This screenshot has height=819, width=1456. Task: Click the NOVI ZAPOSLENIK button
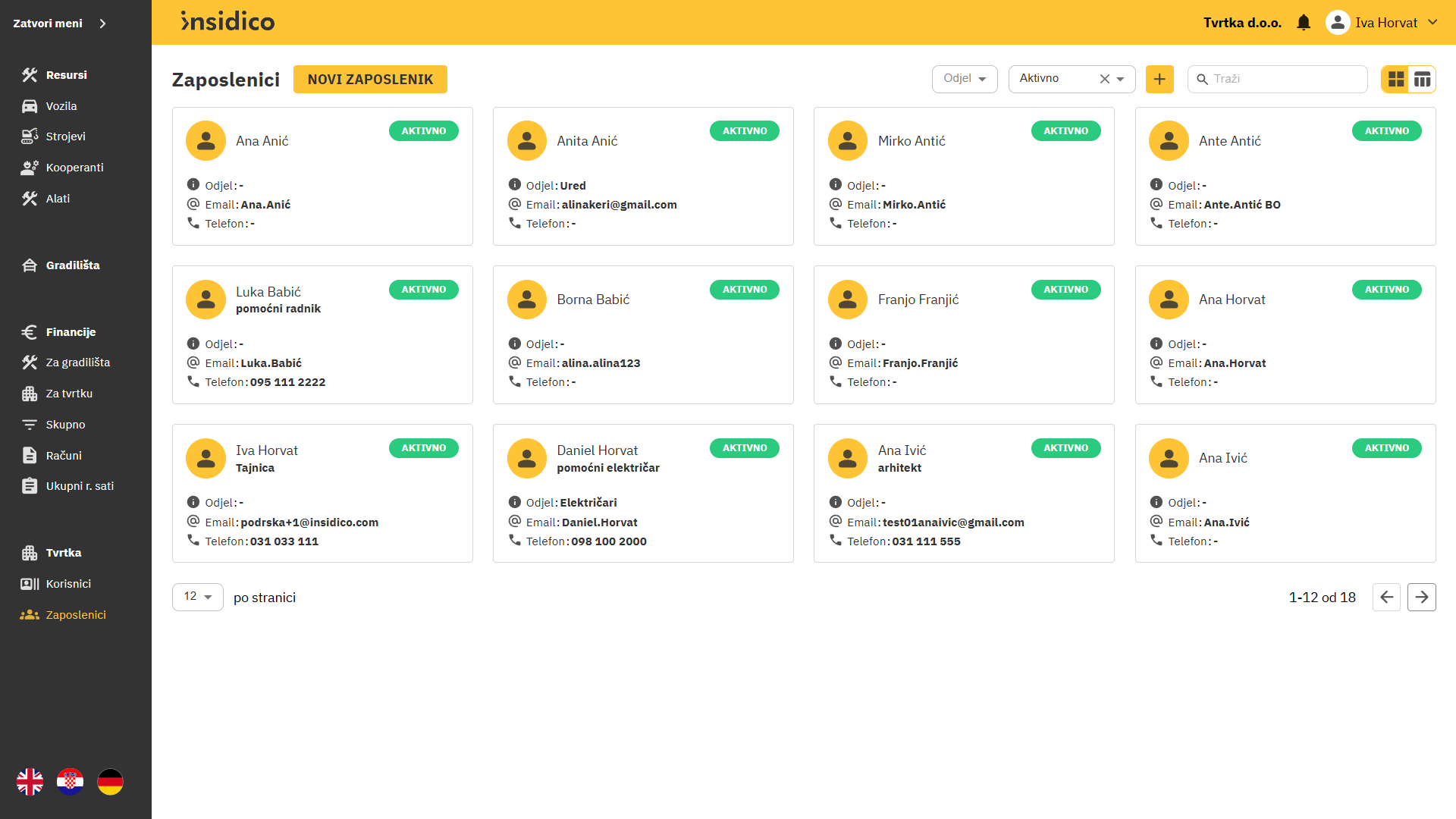(370, 80)
